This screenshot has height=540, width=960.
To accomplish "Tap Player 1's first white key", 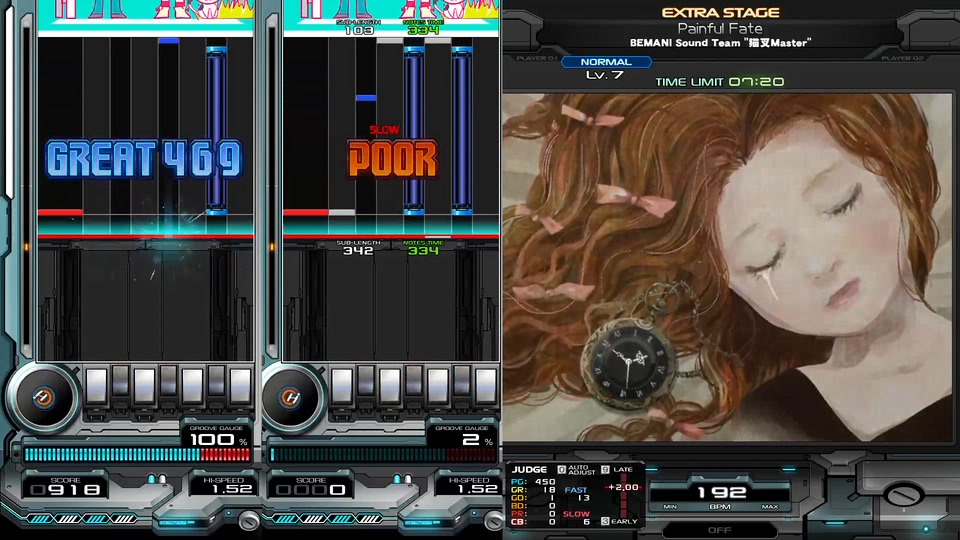I will click(96, 386).
